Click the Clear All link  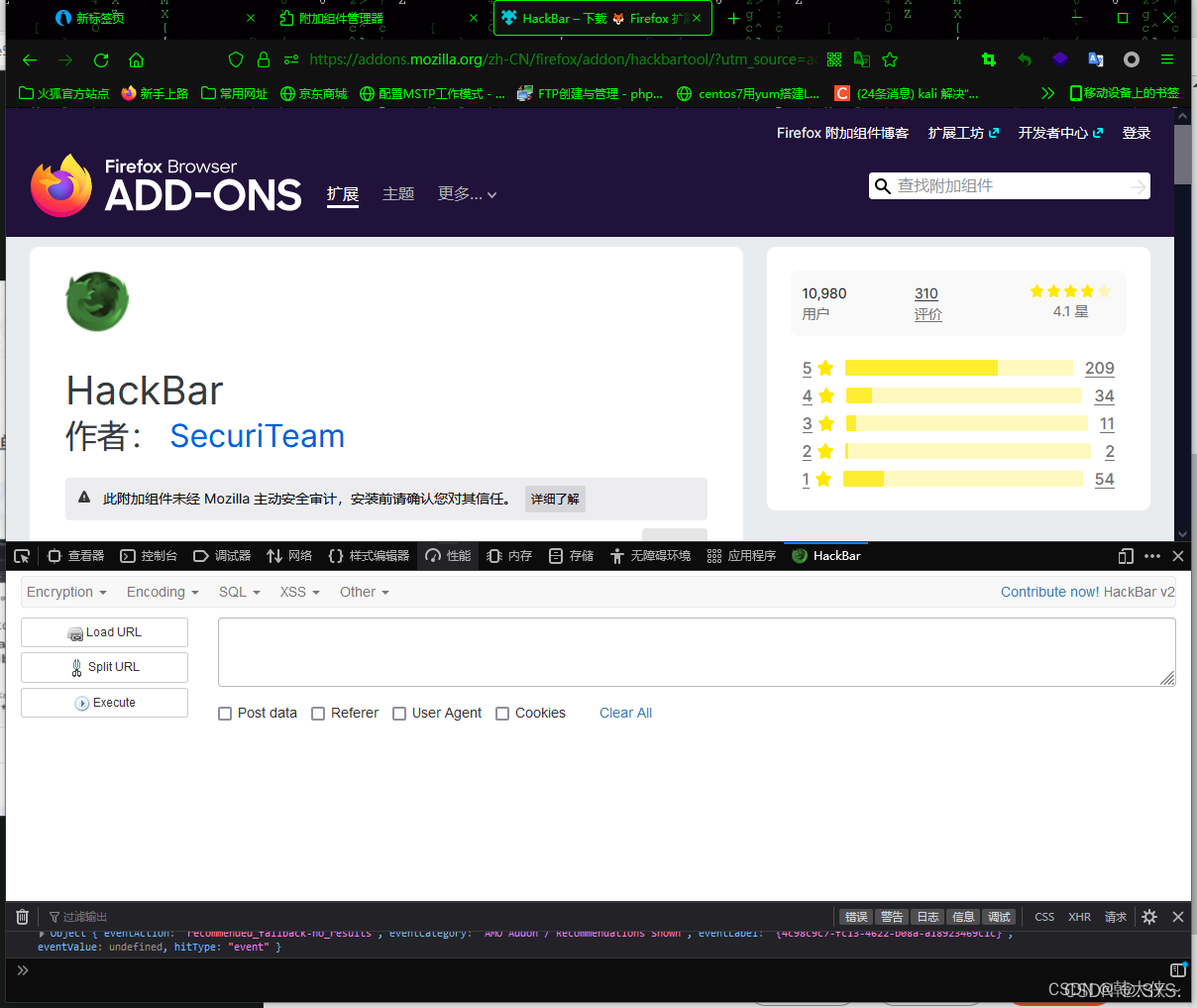tap(625, 714)
